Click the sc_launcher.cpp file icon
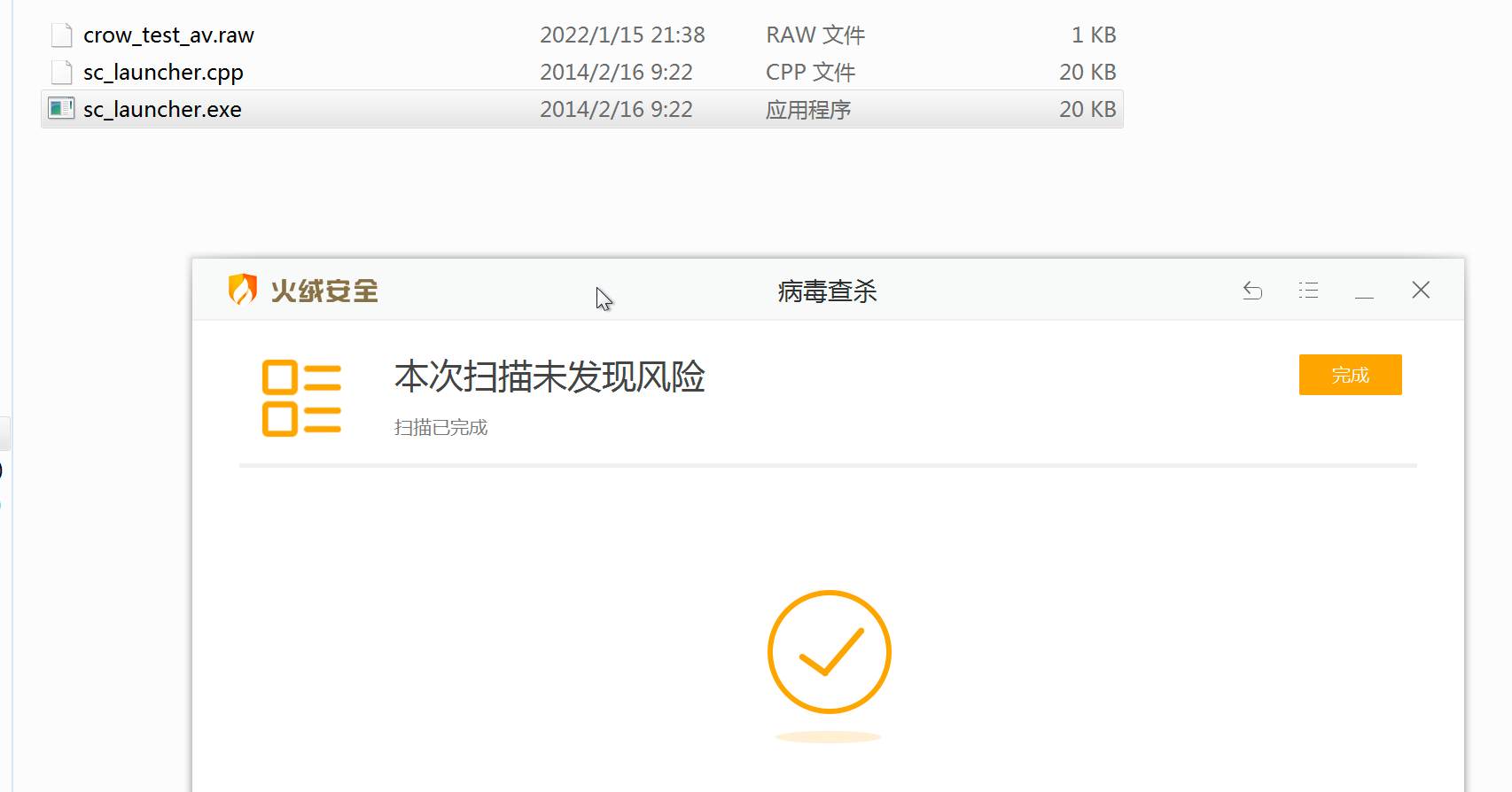Screen dimensions: 1512x792 (61, 72)
